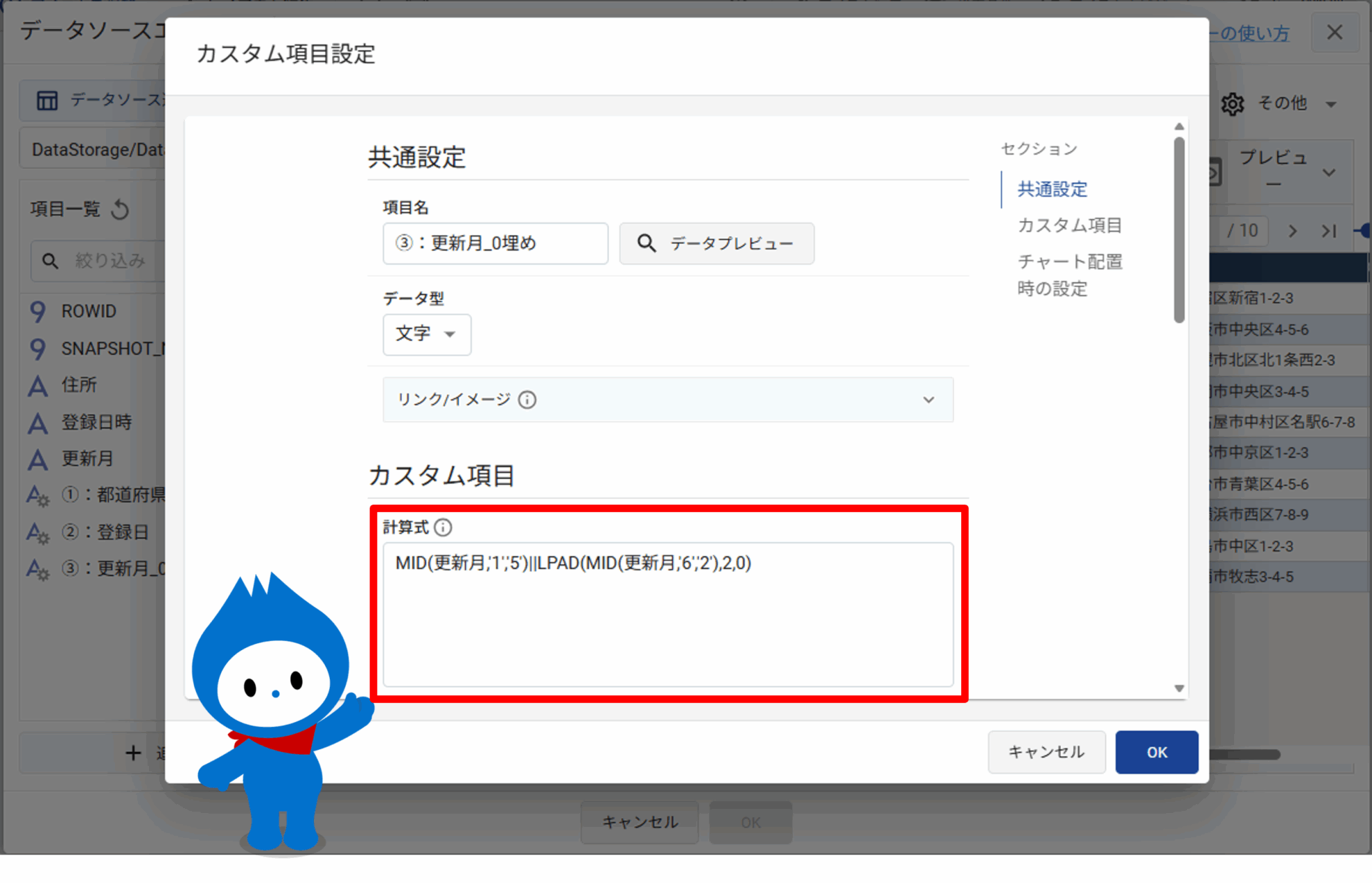Screen dimensions: 1372x883
Task: Click the info icon next to 計算式
Action: (443, 527)
